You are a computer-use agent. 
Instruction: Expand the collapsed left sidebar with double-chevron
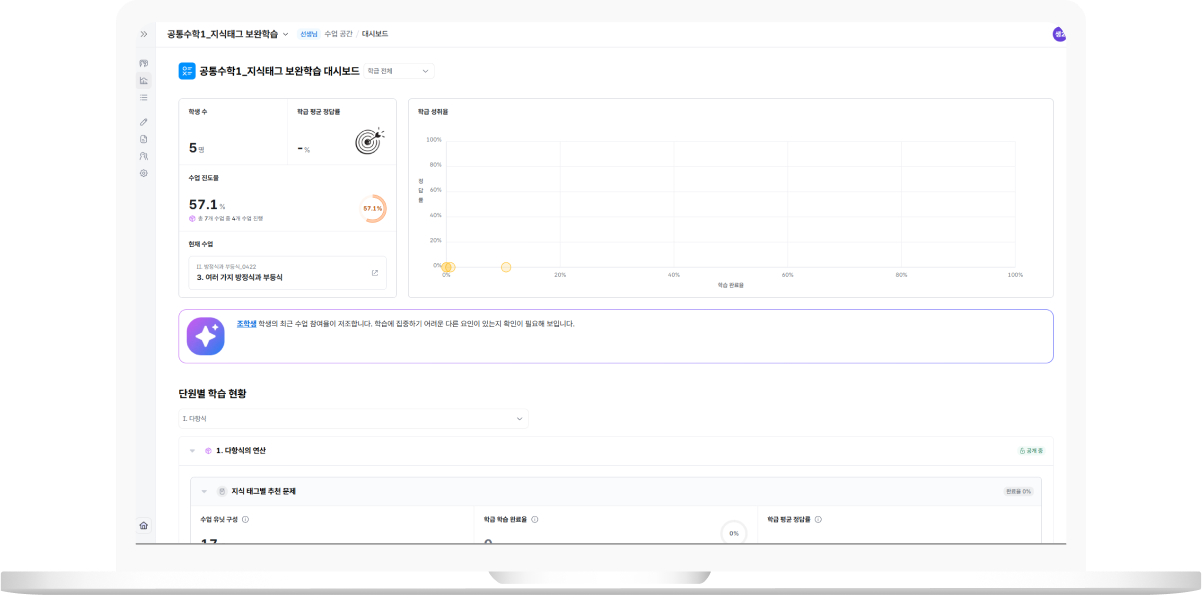143,34
